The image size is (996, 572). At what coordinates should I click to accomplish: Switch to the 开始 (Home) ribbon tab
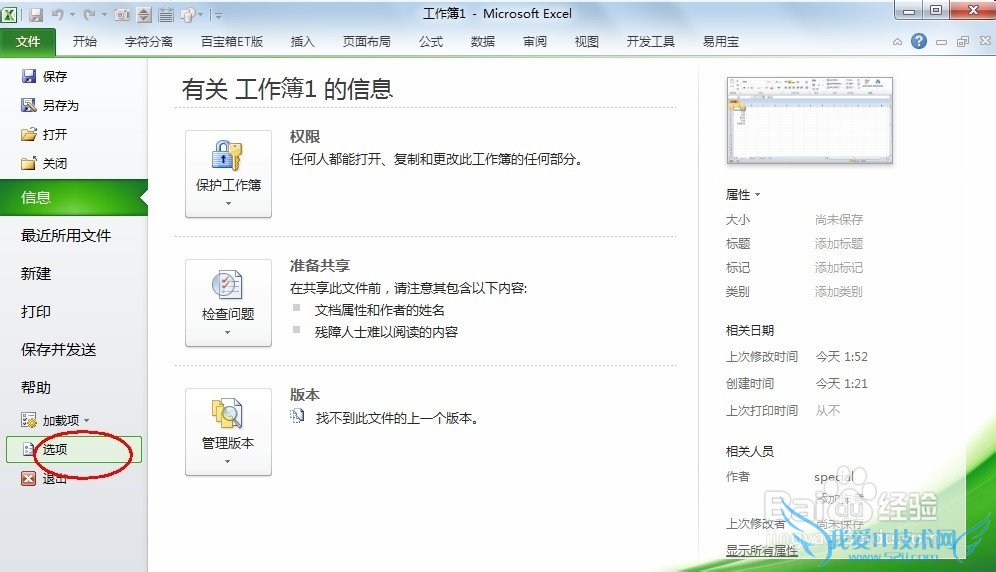[84, 42]
